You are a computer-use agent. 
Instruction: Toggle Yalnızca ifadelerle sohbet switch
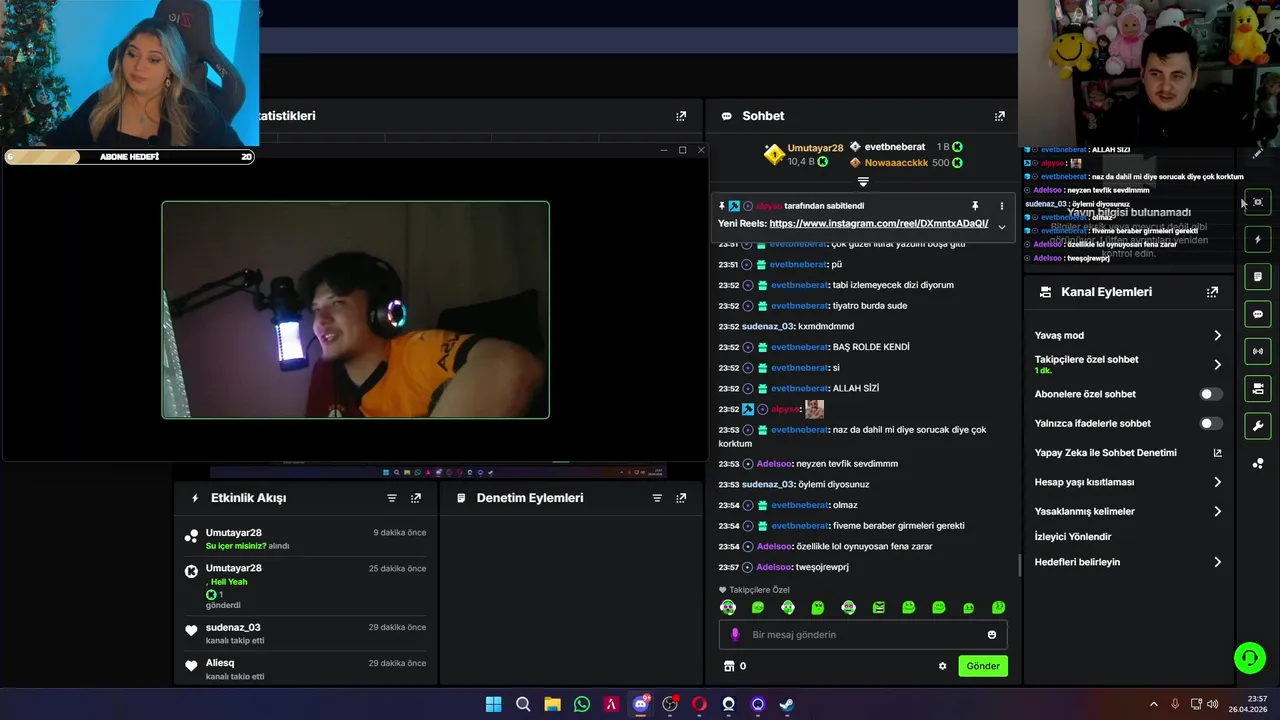tap(1211, 424)
